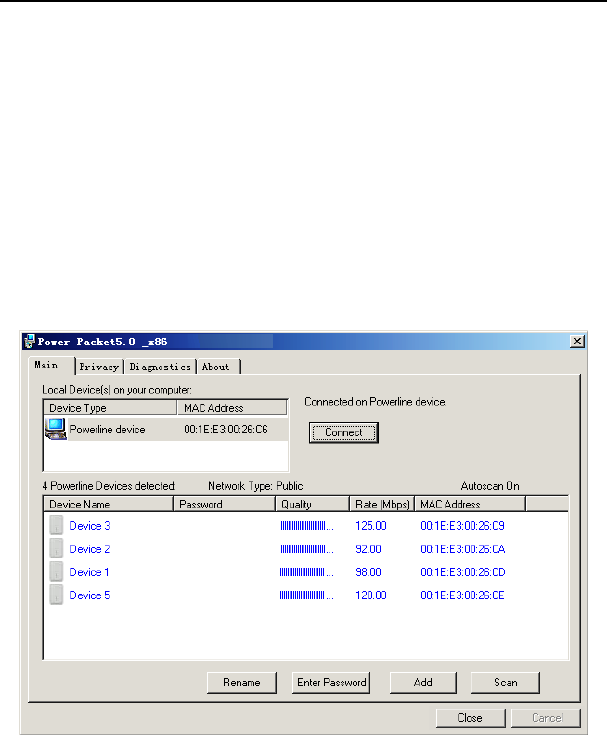This screenshot has height=735, width=607.
Task: Click MAC address ending in CA
Action: coord(463,549)
